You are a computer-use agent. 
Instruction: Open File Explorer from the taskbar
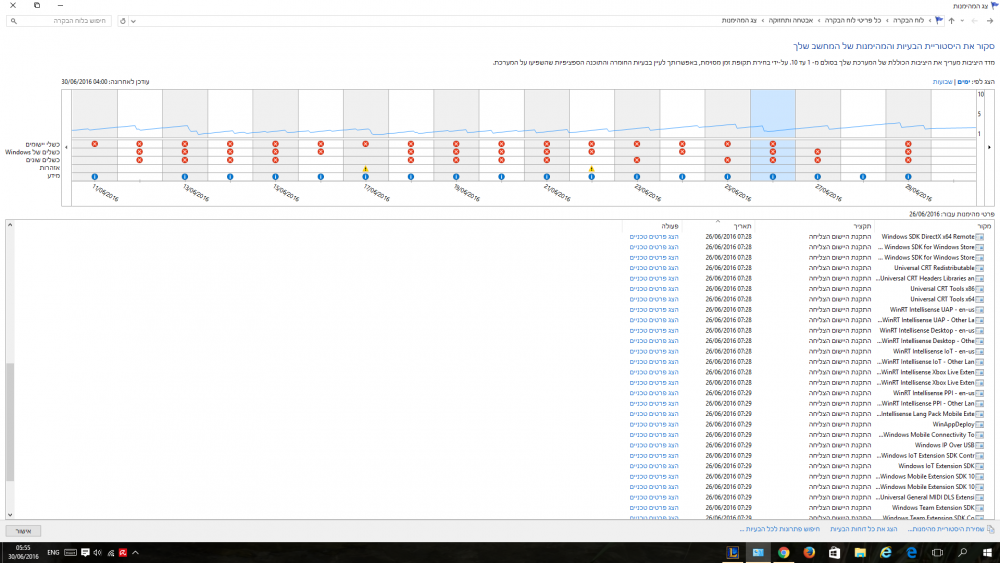pyautogui.click(x=860, y=552)
